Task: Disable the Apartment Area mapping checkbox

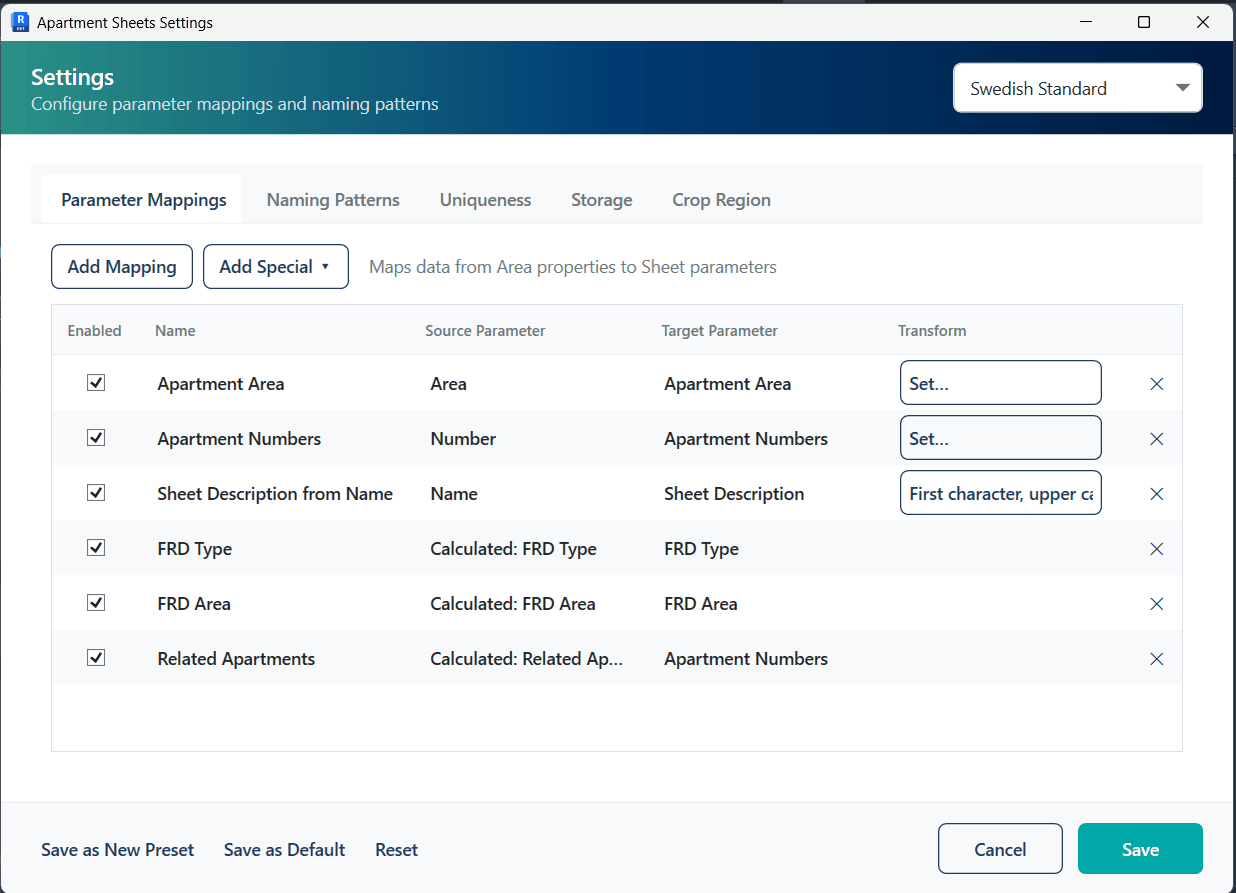Action: (x=96, y=383)
